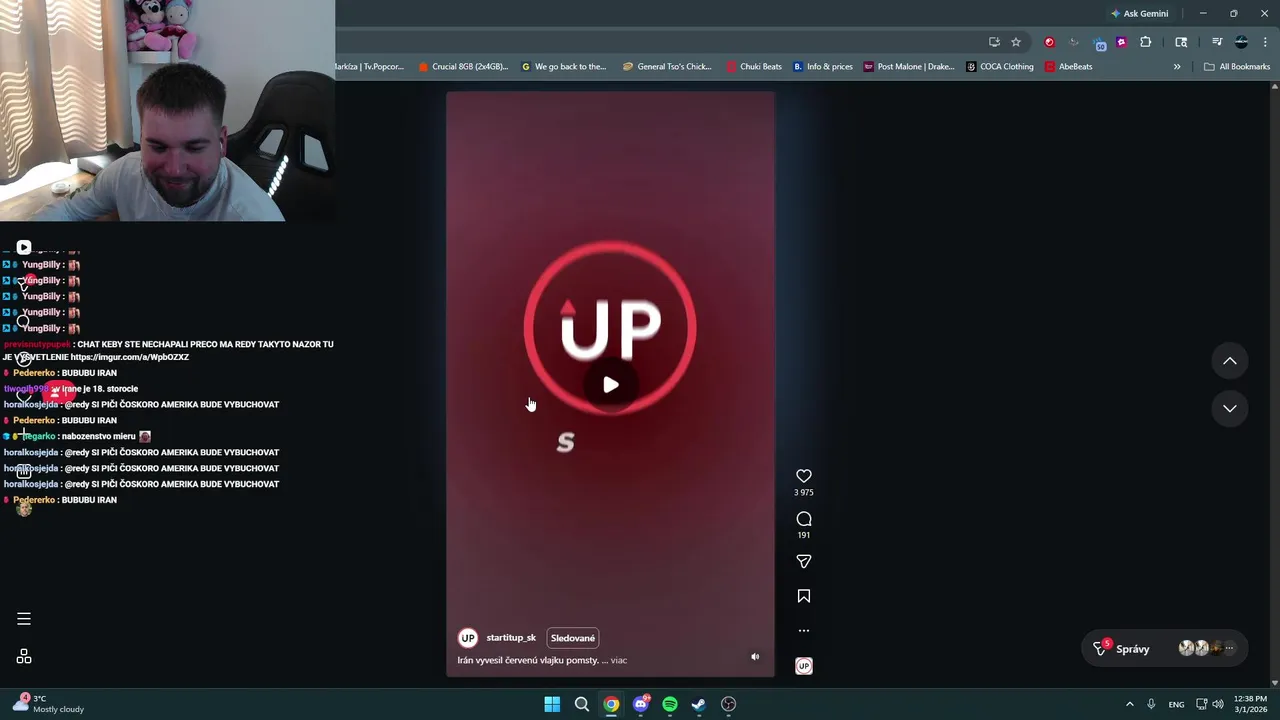Open the volume speaker tray icon
Screen dimensions: 1280x720
(x=1218, y=704)
